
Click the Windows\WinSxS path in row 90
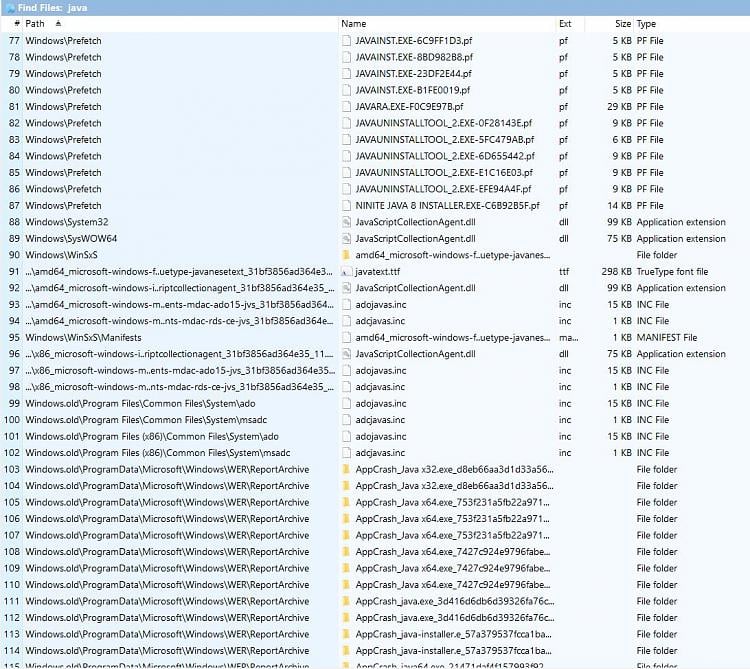coord(61,255)
